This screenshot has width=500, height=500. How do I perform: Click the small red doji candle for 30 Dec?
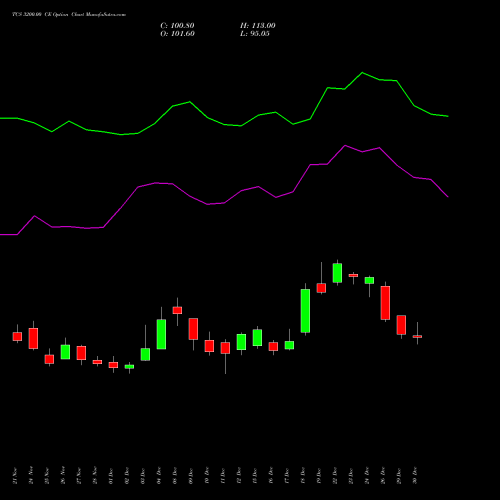(417, 336)
